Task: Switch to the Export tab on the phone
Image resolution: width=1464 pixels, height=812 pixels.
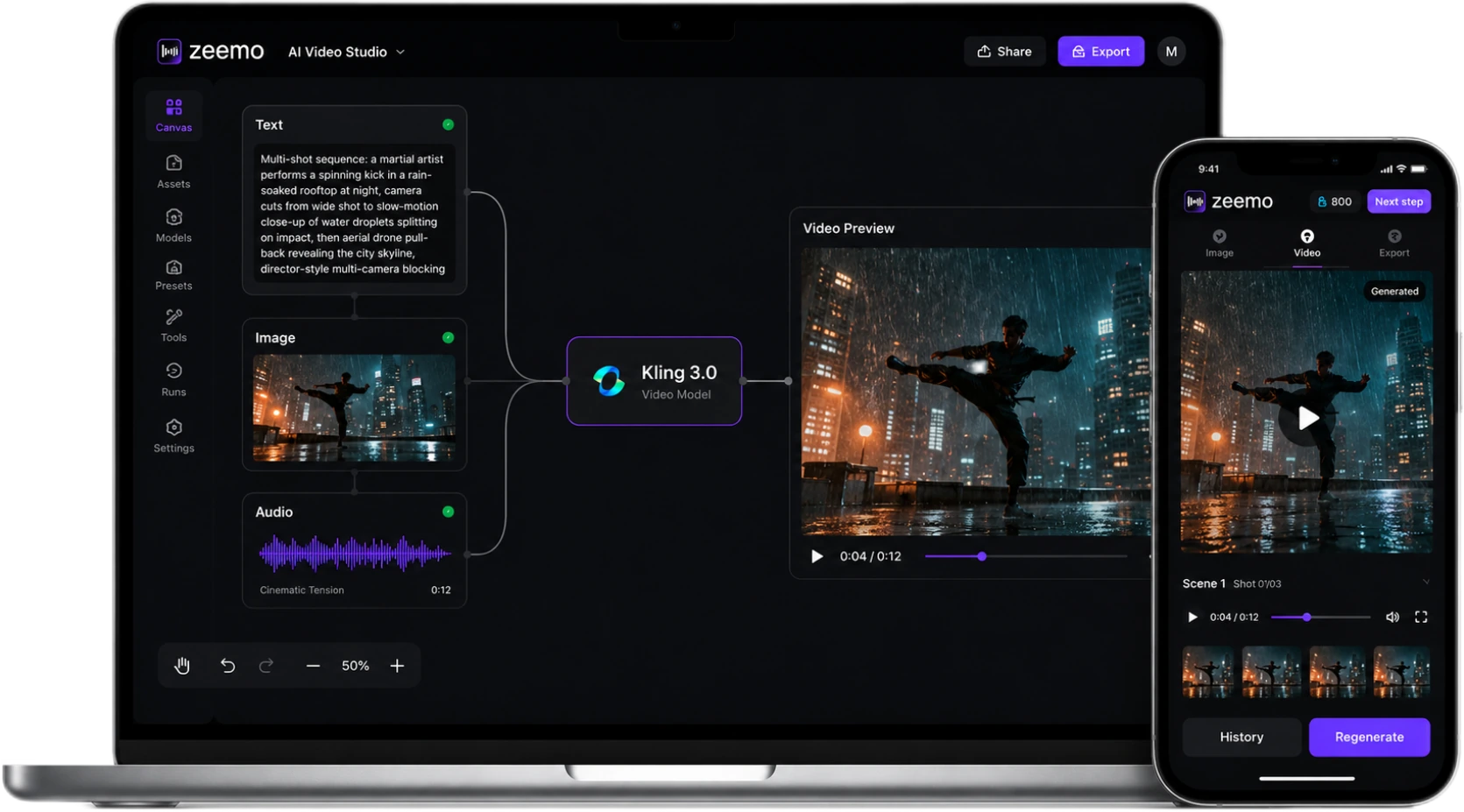Action: (x=1394, y=244)
